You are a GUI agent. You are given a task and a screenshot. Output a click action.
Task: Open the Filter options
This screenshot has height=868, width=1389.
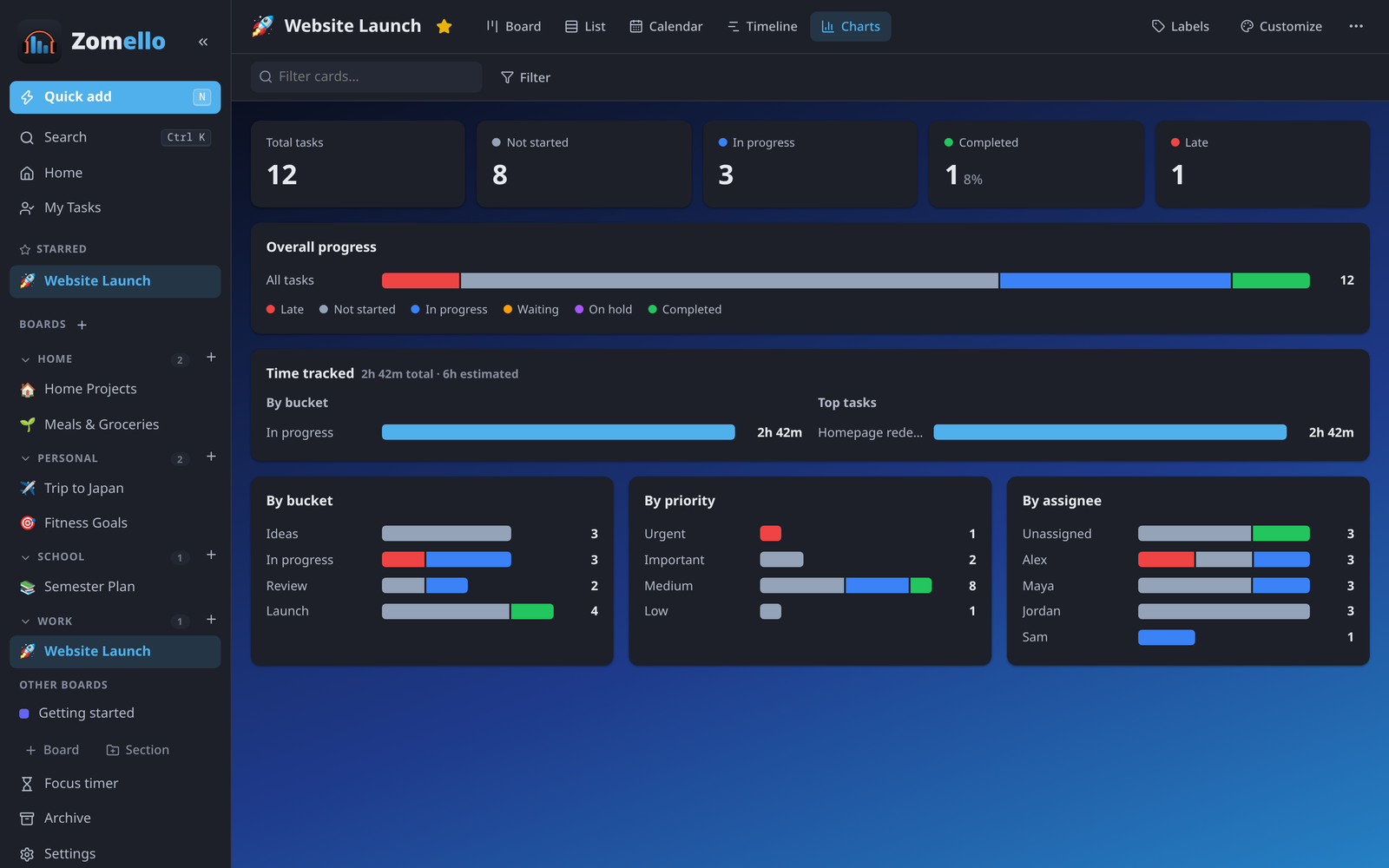click(525, 77)
